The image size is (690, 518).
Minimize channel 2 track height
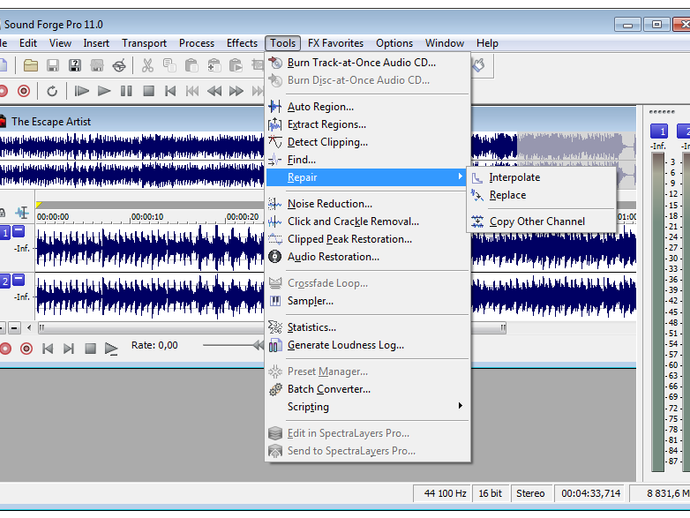[x=18, y=279]
